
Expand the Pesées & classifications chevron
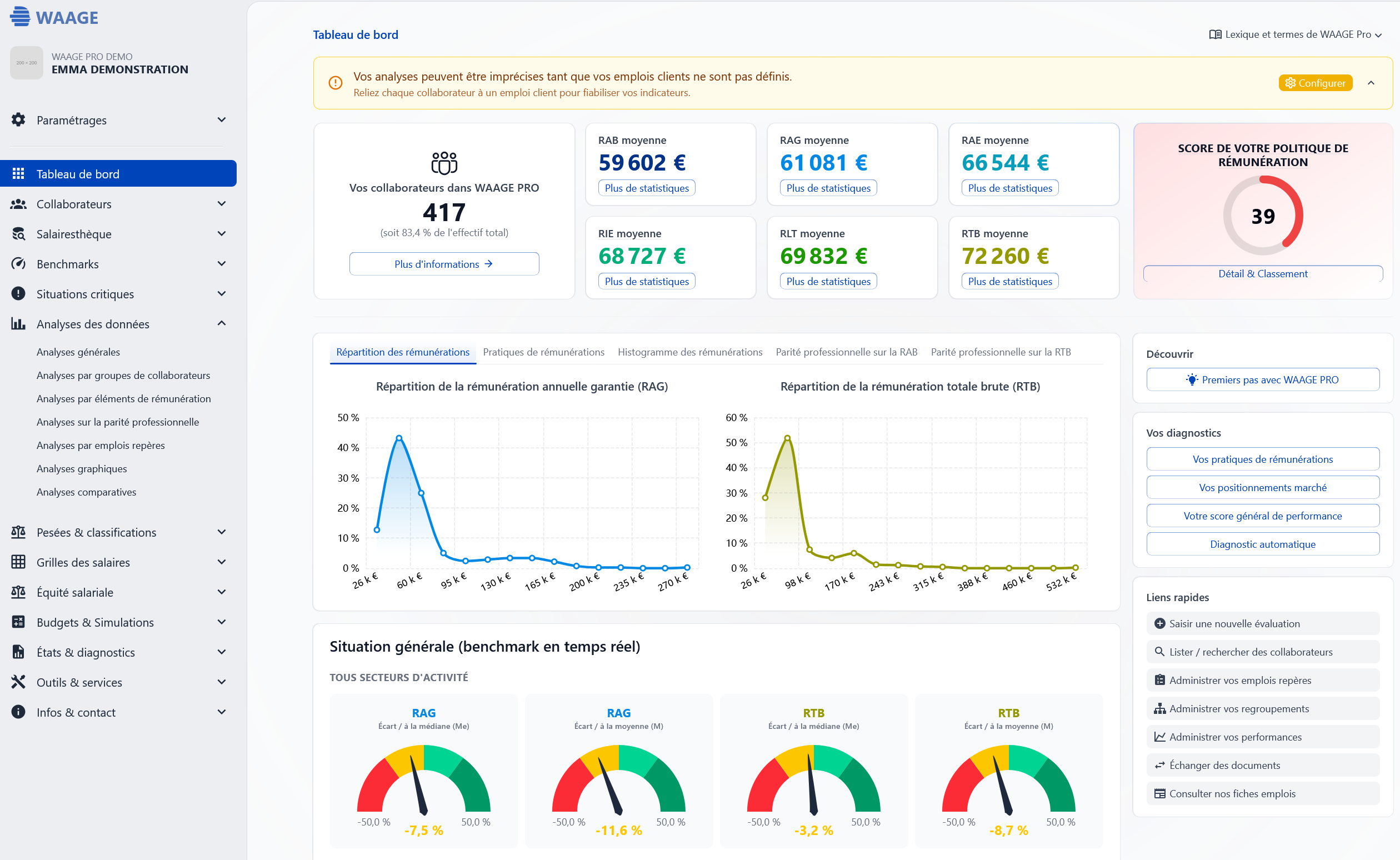[222, 532]
